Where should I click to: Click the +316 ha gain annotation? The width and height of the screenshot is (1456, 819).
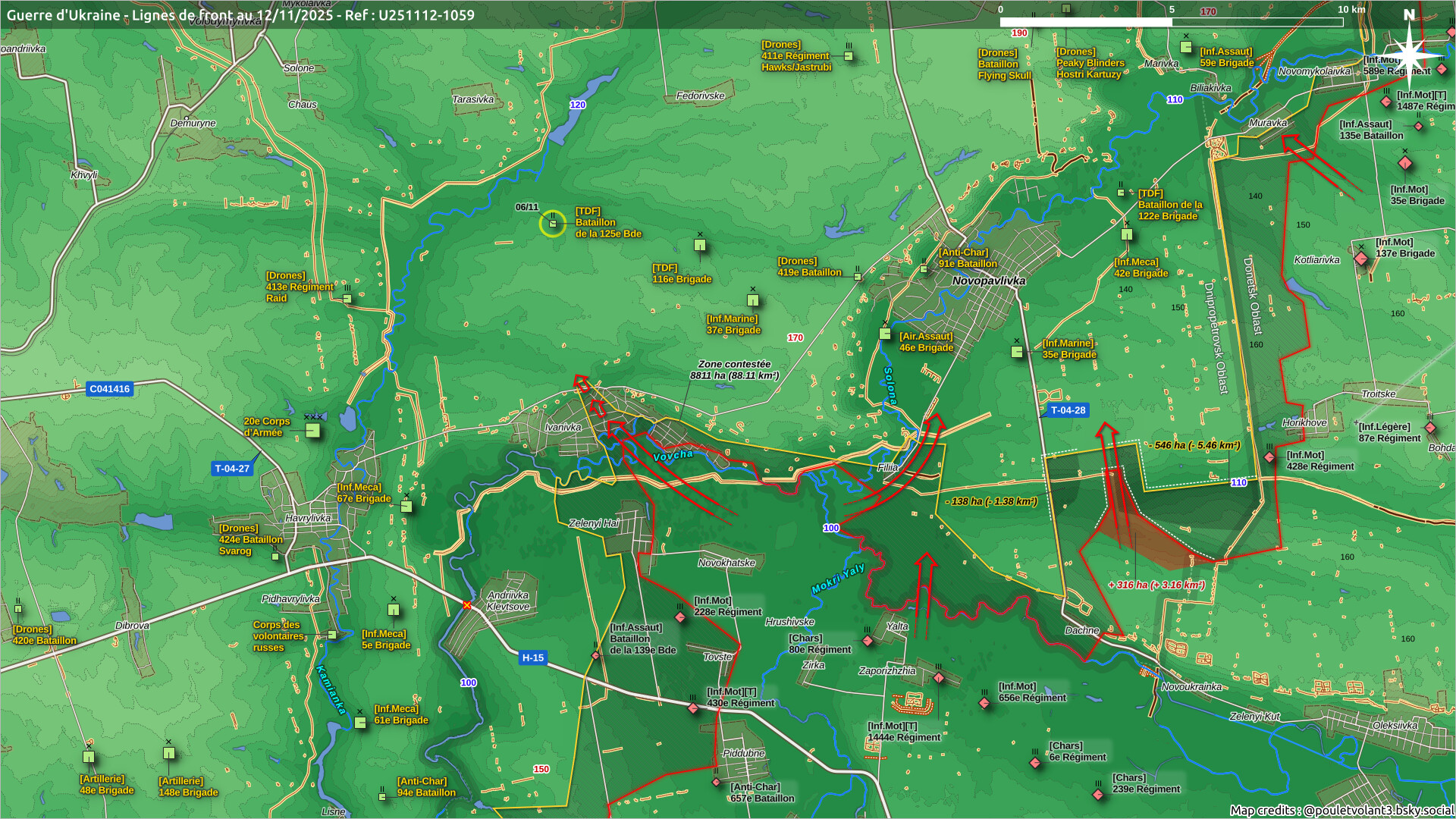(x=1156, y=585)
